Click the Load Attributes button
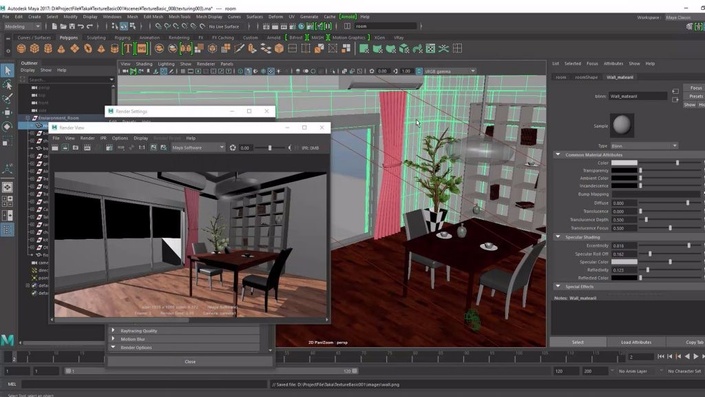The image size is (705, 397). [636, 342]
